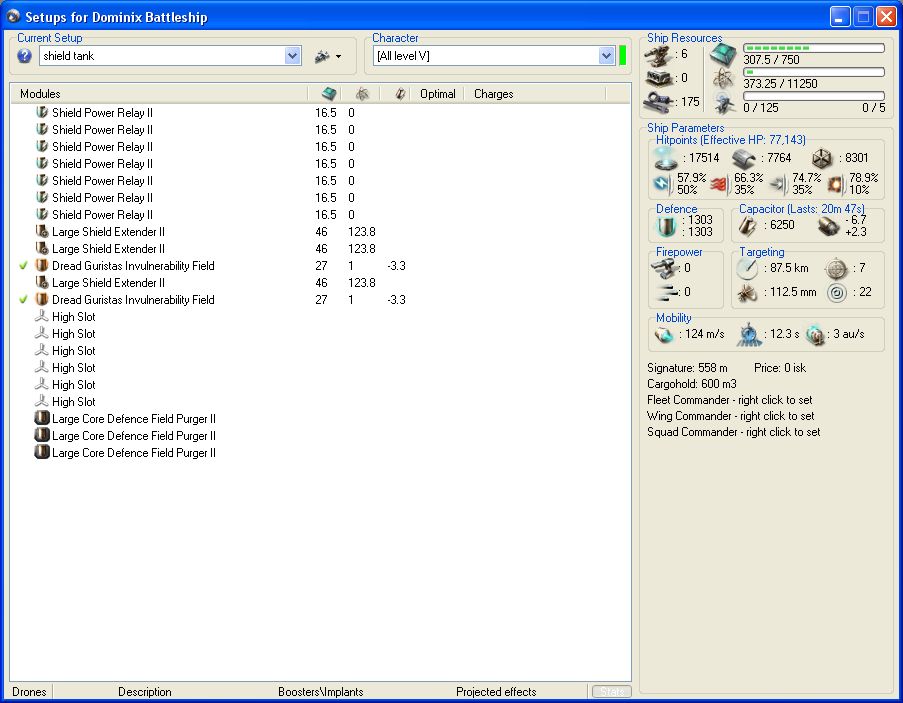Click the armor hitpoints icon
The image size is (903, 703).
click(745, 158)
